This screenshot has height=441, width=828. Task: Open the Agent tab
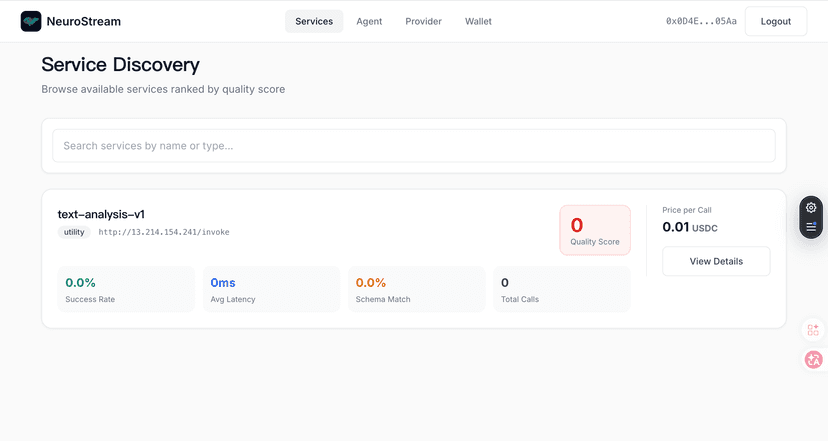[x=369, y=21]
